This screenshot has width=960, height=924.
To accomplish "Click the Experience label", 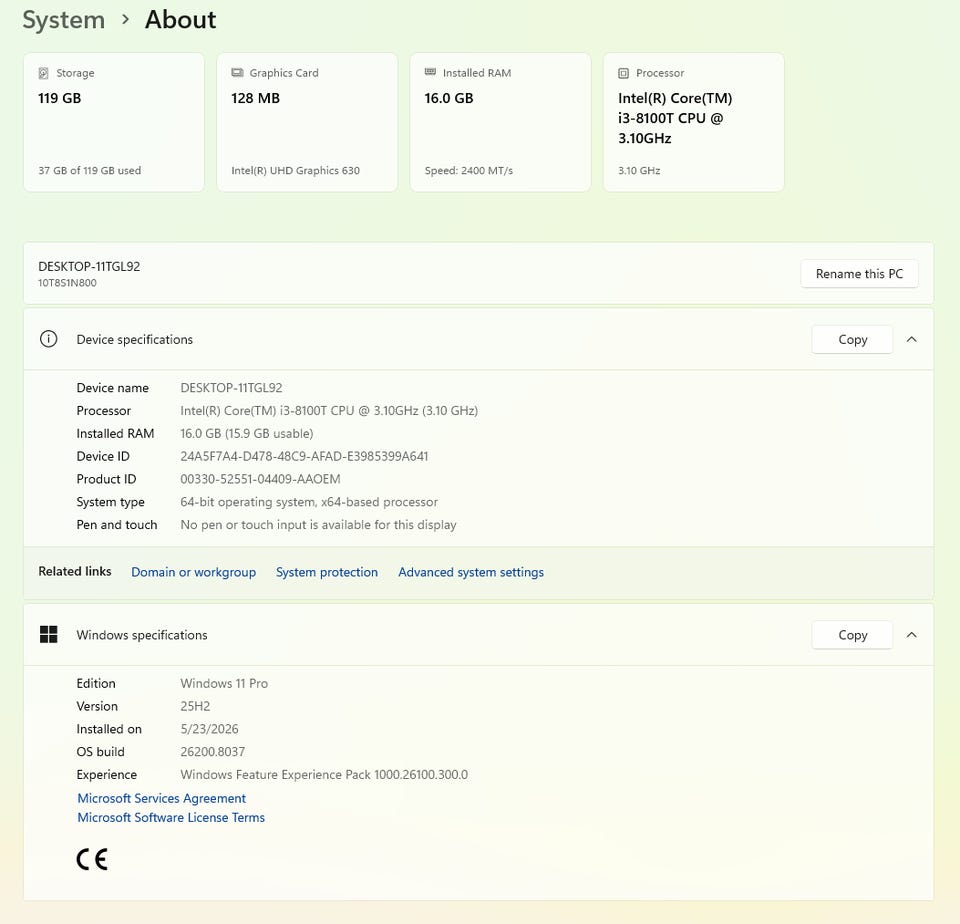I will pyautogui.click(x=107, y=775).
